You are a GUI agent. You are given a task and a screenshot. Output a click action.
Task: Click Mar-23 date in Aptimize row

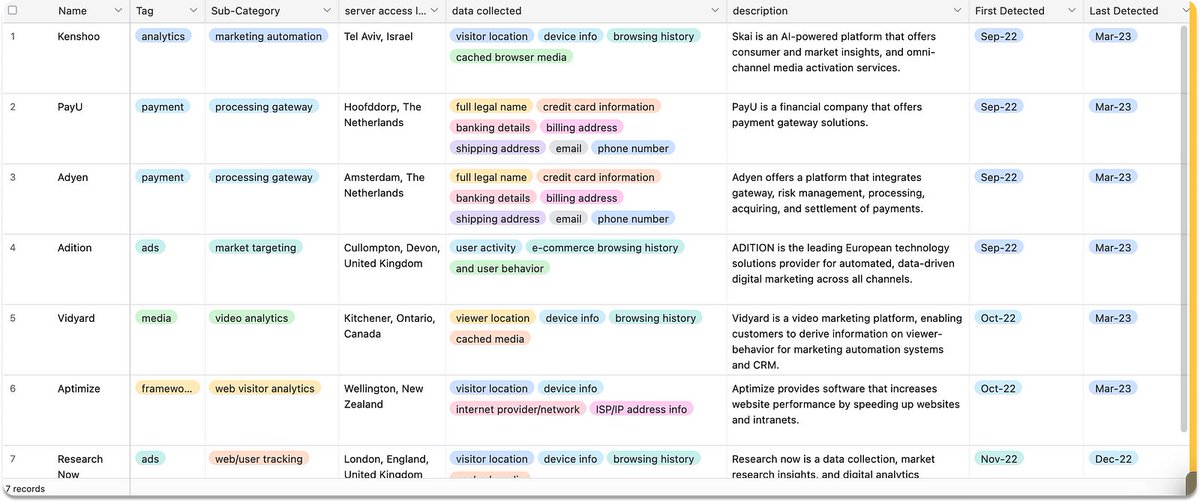(x=1113, y=389)
